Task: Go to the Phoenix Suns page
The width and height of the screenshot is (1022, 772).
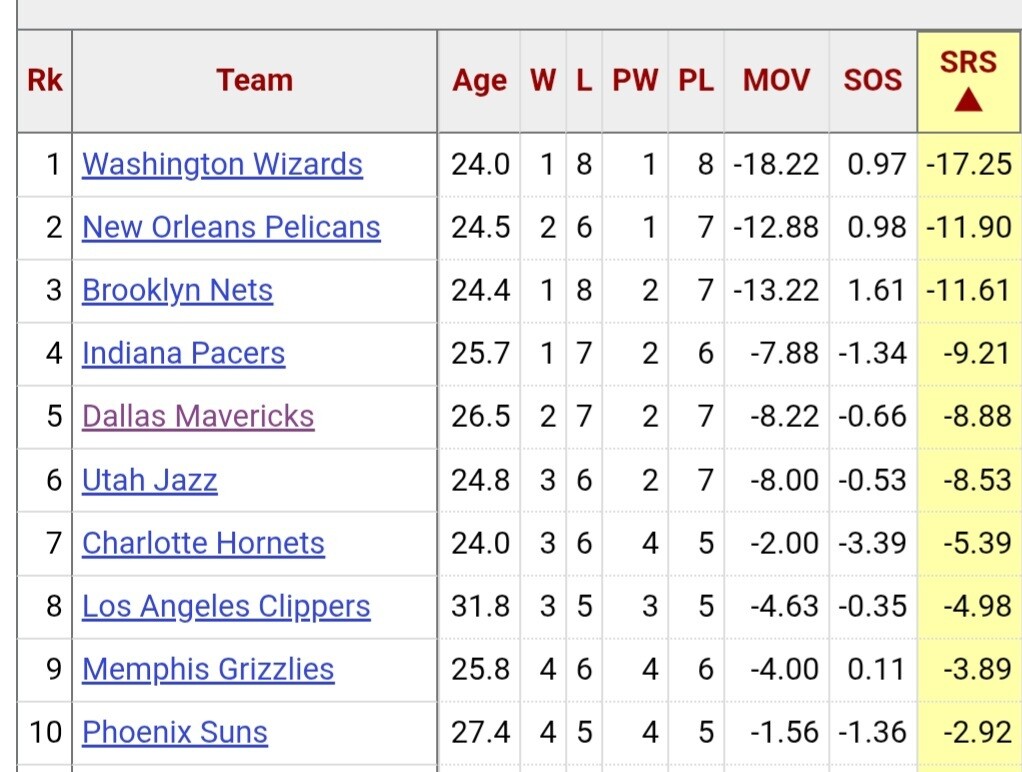Action: click(175, 732)
